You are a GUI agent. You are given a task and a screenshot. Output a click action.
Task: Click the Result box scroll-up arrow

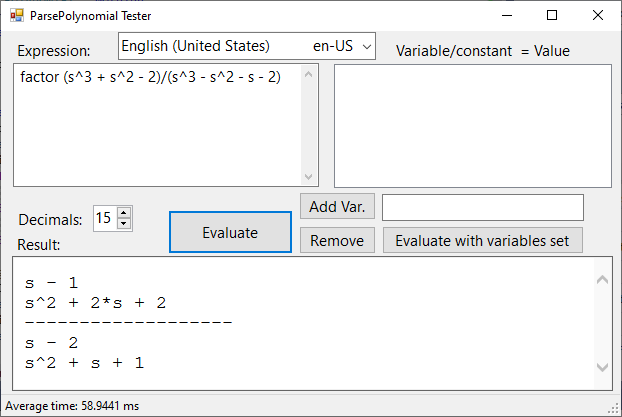(x=602, y=280)
